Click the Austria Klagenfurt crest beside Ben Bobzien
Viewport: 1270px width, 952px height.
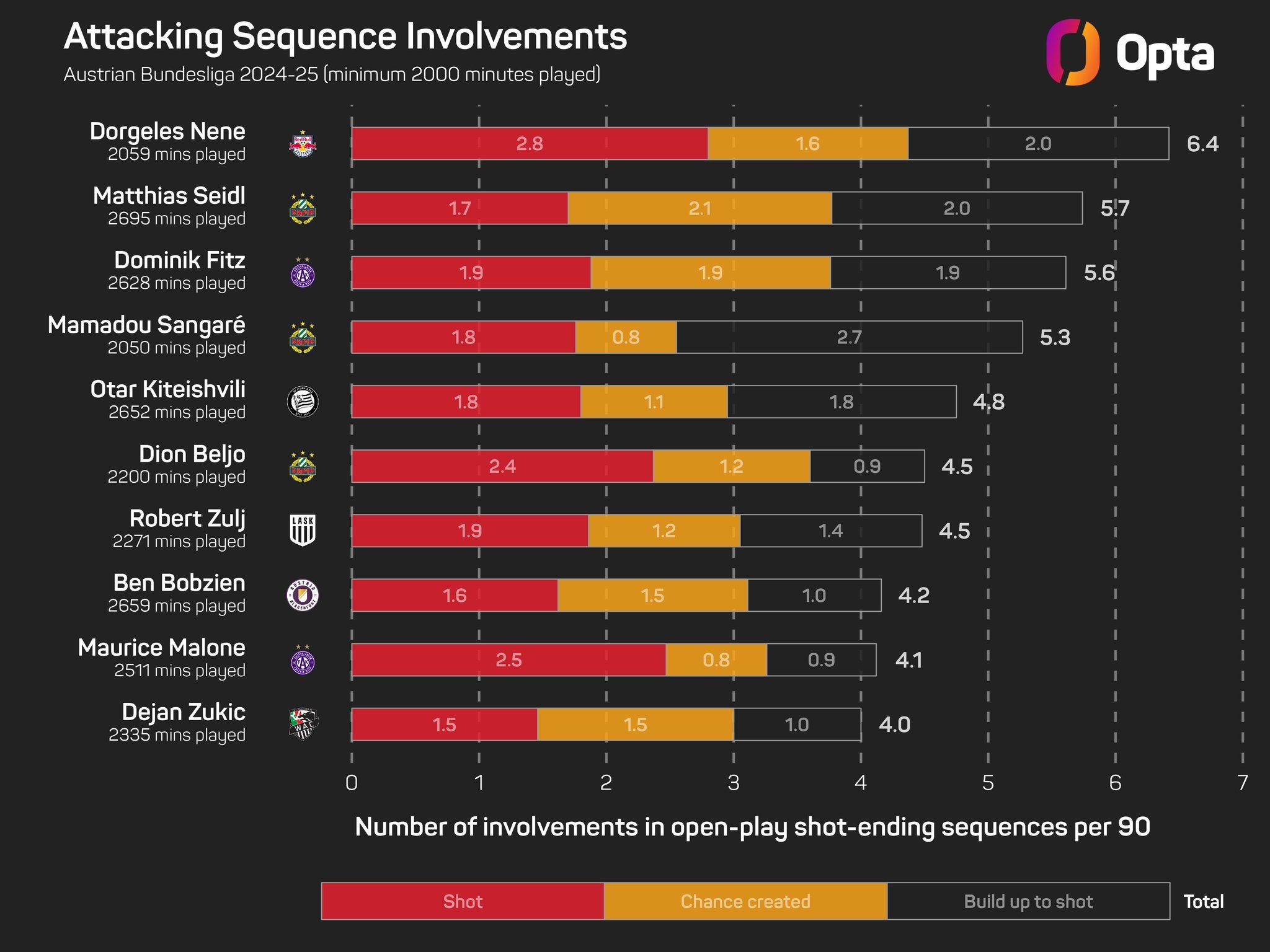coord(303,595)
